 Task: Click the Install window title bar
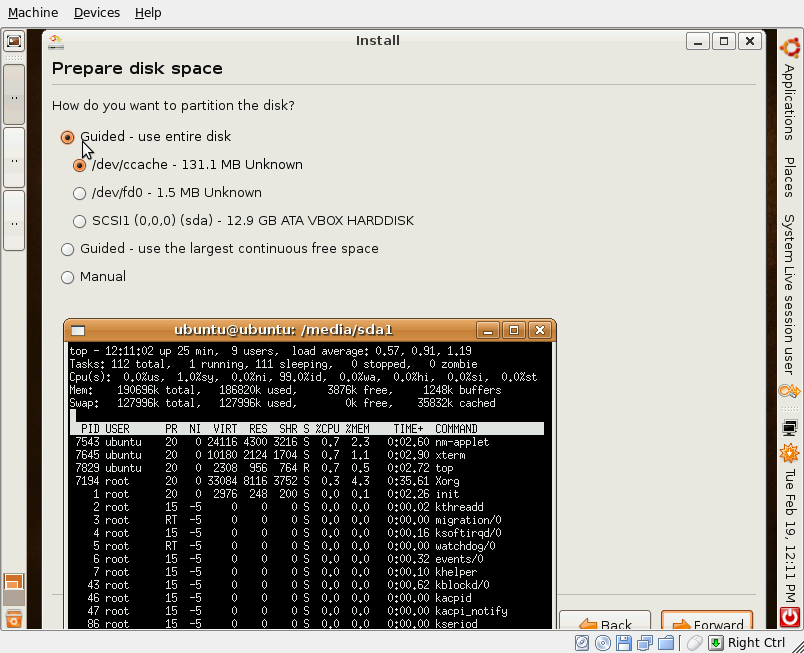[x=377, y=41]
